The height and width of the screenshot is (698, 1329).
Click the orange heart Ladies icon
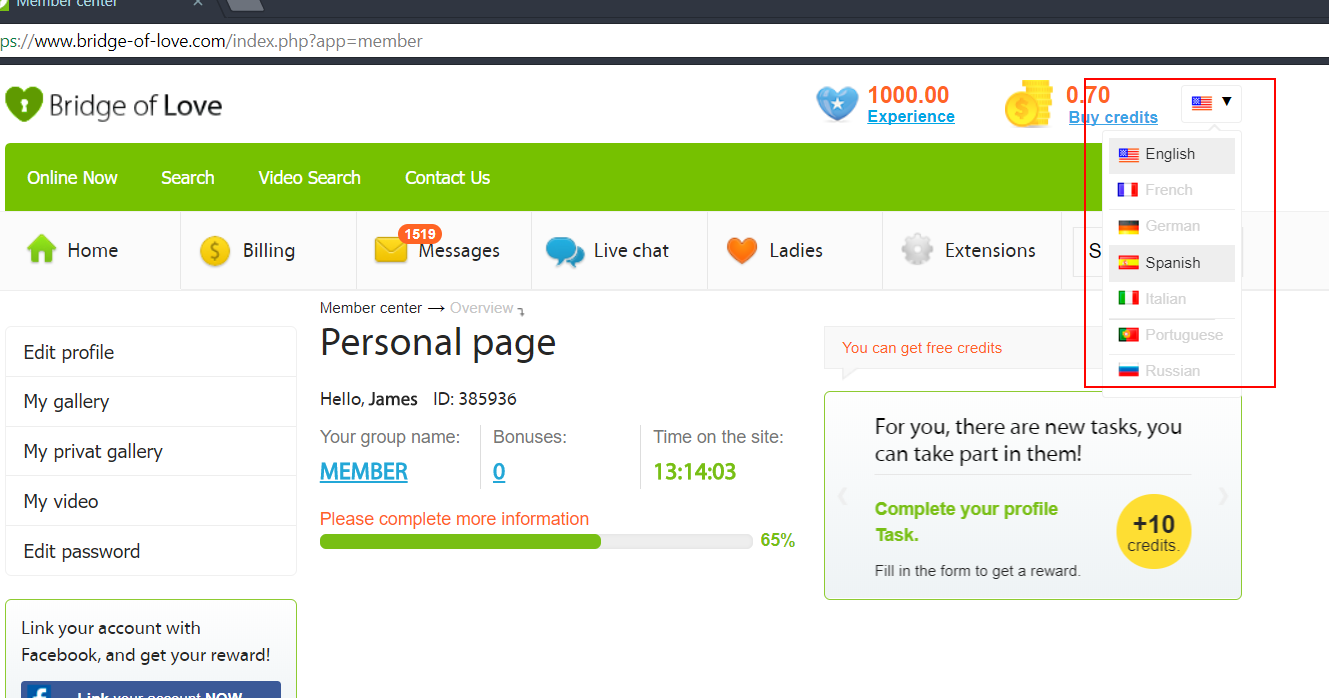(742, 250)
